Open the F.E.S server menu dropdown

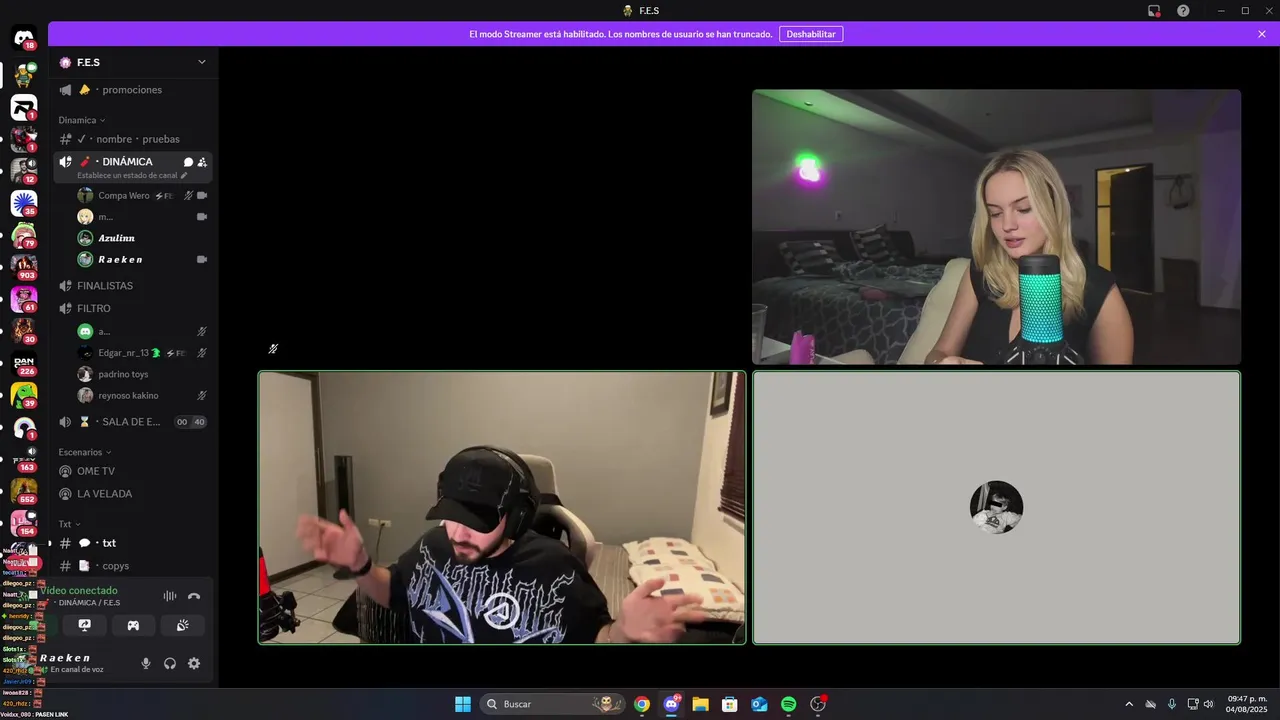[201, 62]
